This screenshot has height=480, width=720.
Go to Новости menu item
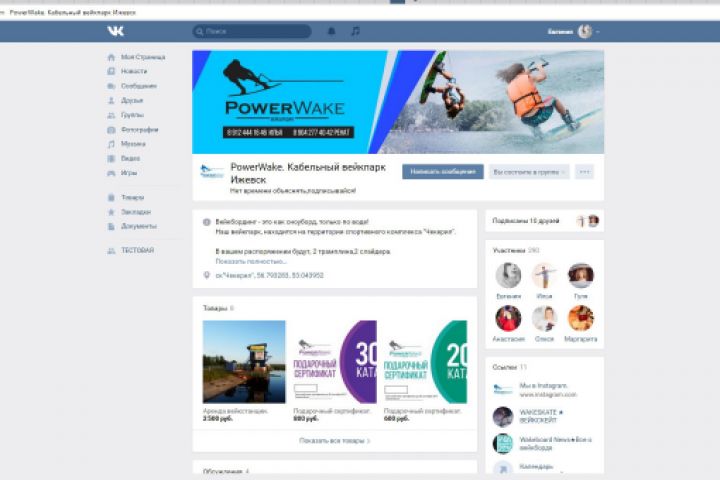pyautogui.click(x=134, y=71)
